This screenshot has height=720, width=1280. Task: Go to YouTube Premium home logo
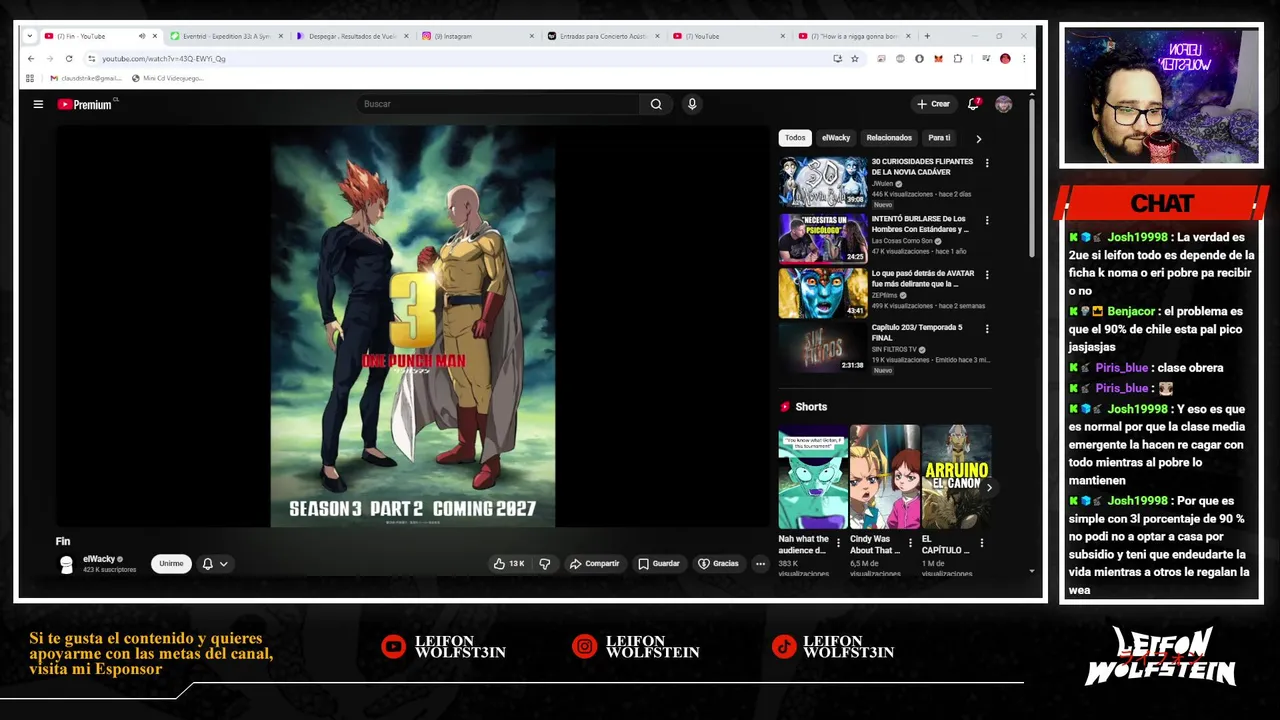[x=86, y=104]
